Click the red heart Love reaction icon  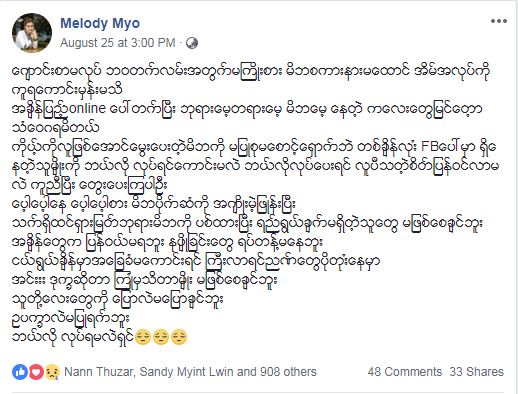click(36, 372)
